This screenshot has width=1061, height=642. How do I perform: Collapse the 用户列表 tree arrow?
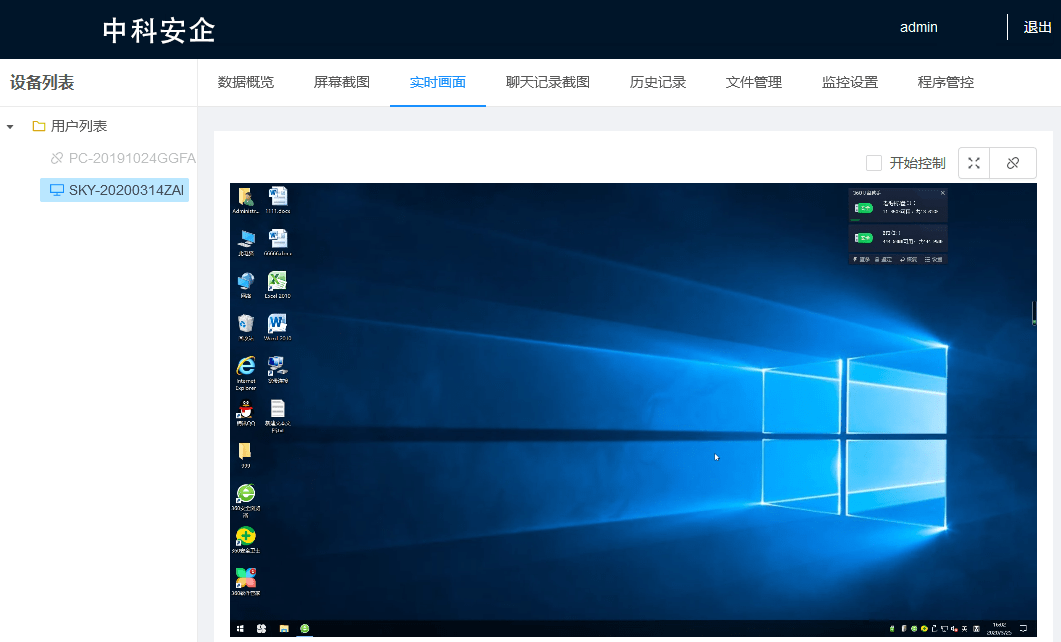[10, 127]
